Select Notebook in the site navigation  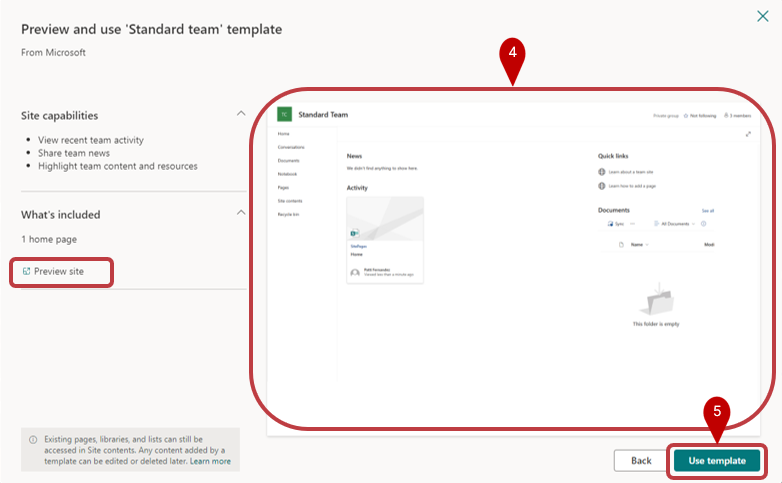[288, 174]
